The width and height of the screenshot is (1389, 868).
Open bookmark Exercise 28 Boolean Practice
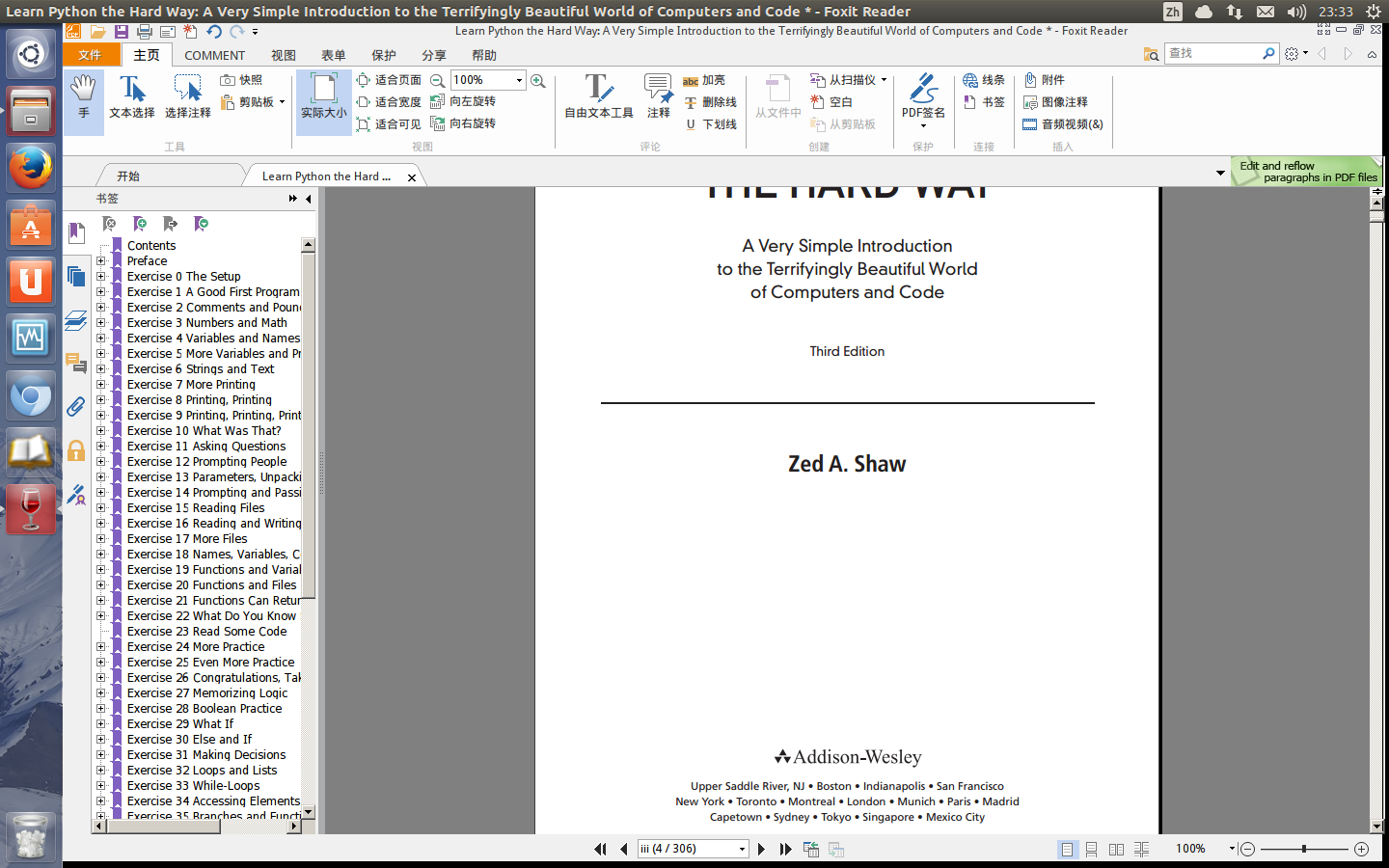(x=204, y=709)
